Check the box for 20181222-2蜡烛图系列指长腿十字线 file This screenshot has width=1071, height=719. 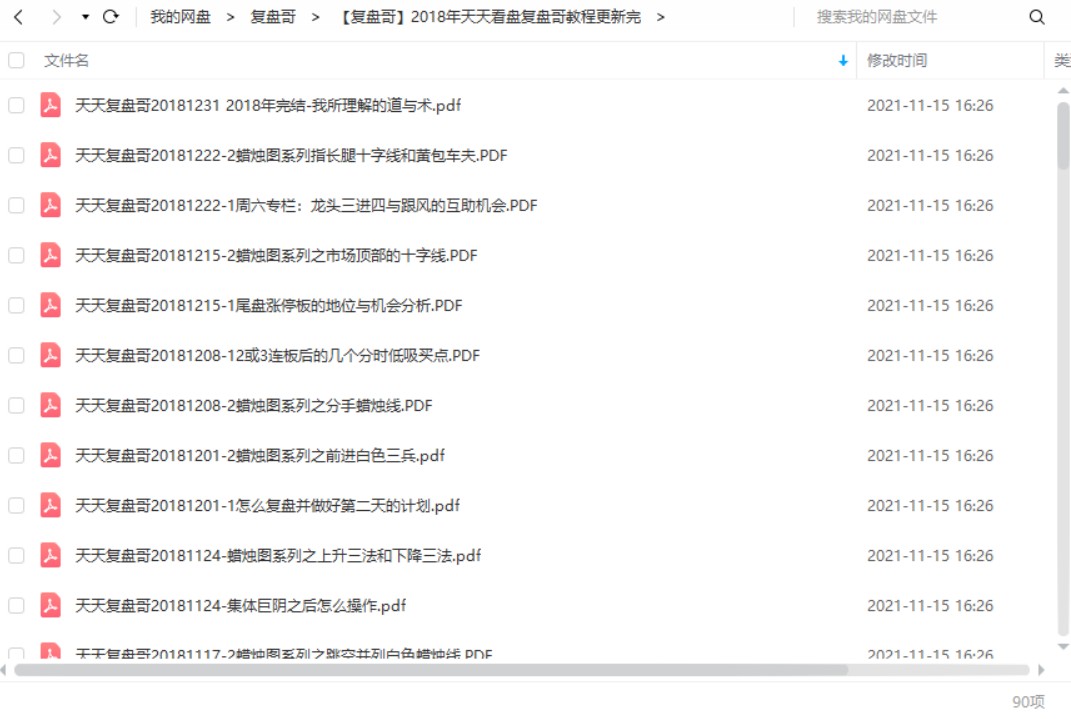coord(16,155)
